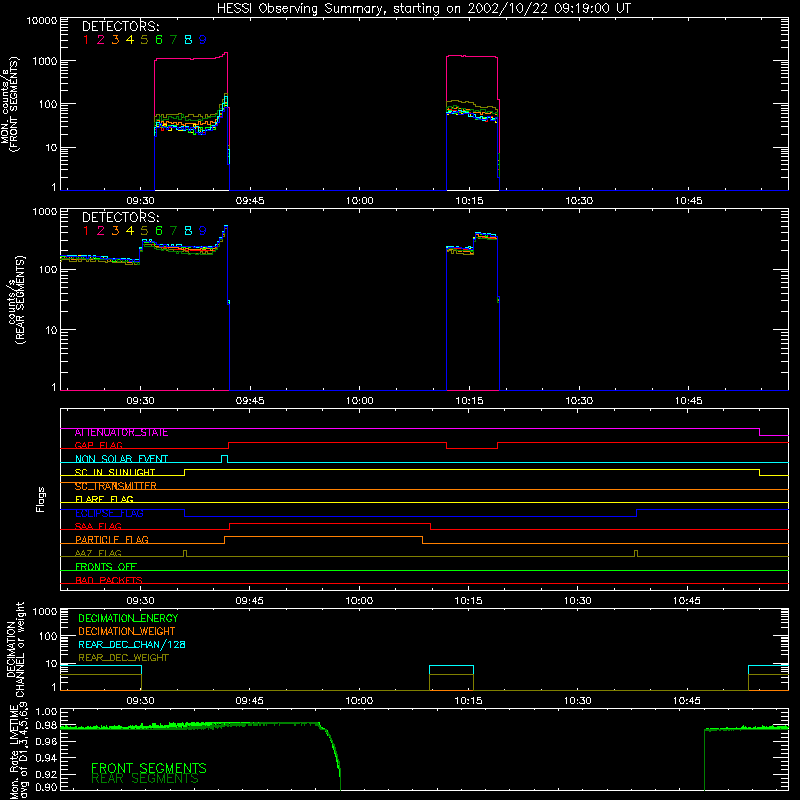Select detector "6" in rear segments legend
Screen dimensions: 800x800
159,231
